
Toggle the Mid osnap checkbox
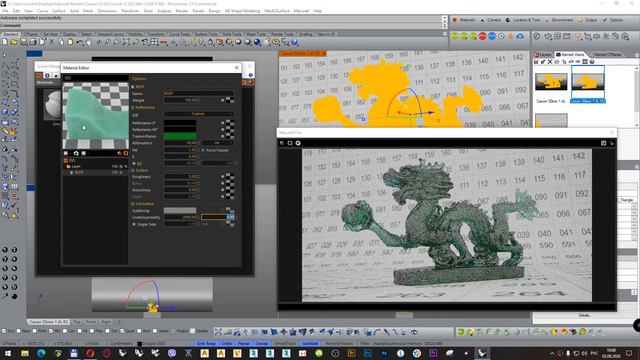[x=51, y=331]
